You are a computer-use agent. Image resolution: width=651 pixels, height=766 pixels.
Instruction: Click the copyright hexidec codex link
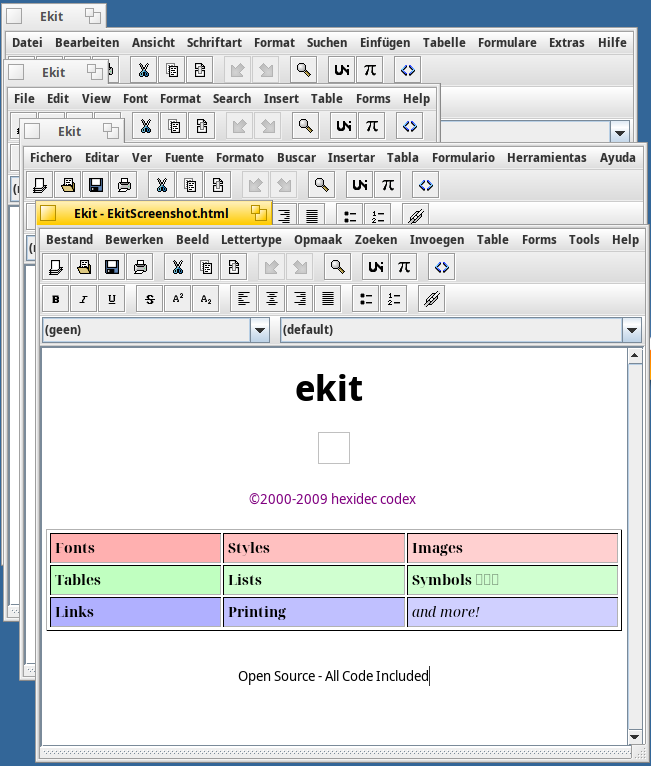coord(332,499)
